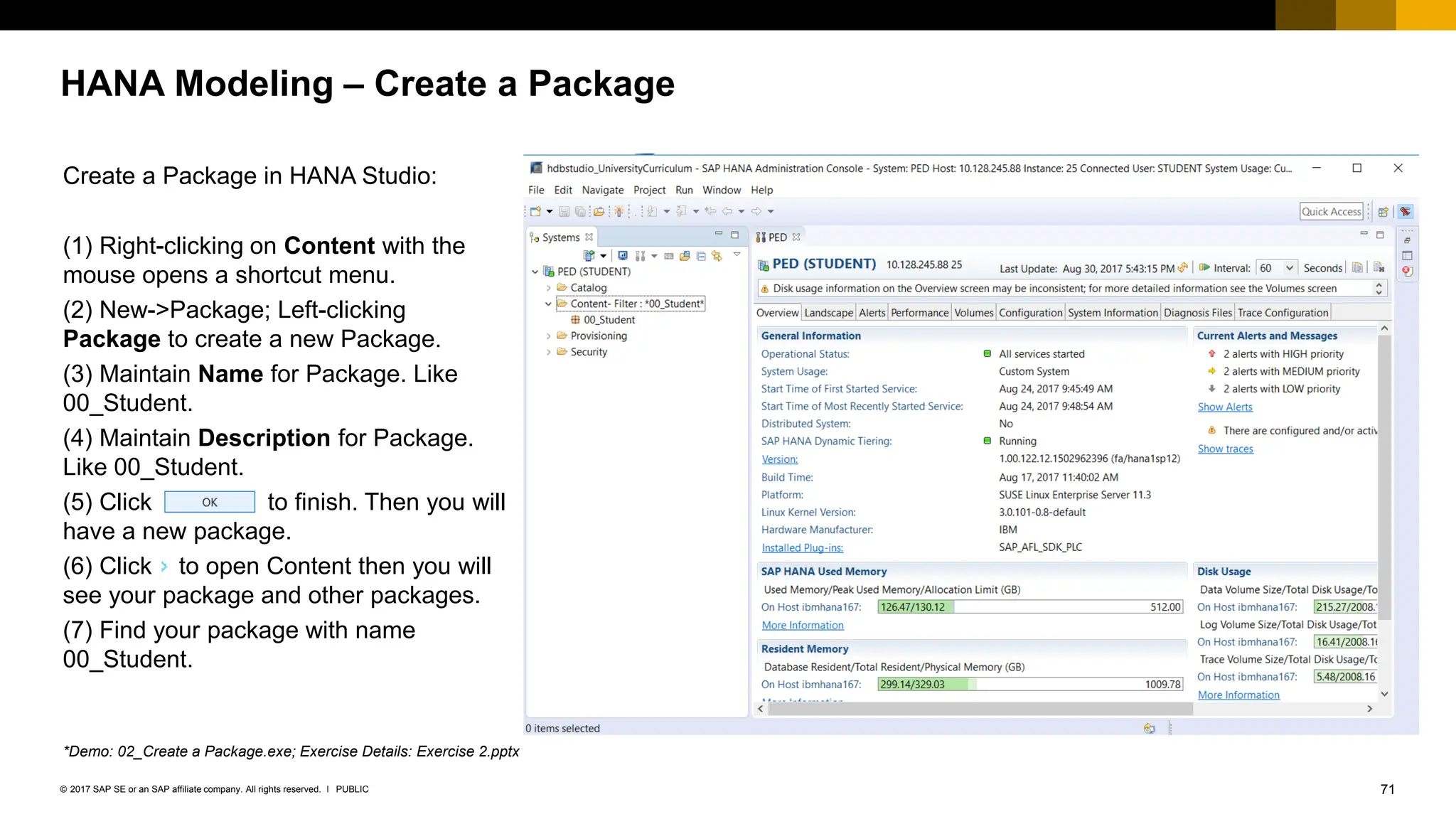Open the Back history dropdown arrow

(x=742, y=211)
